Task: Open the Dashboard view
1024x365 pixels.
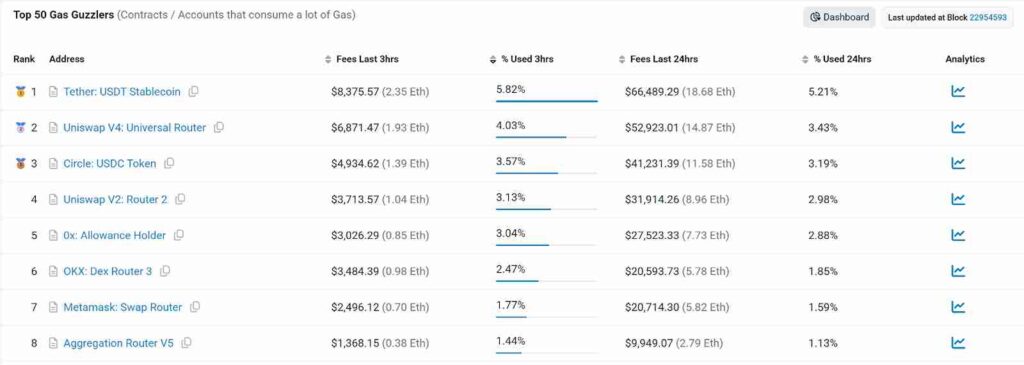Action: click(839, 18)
